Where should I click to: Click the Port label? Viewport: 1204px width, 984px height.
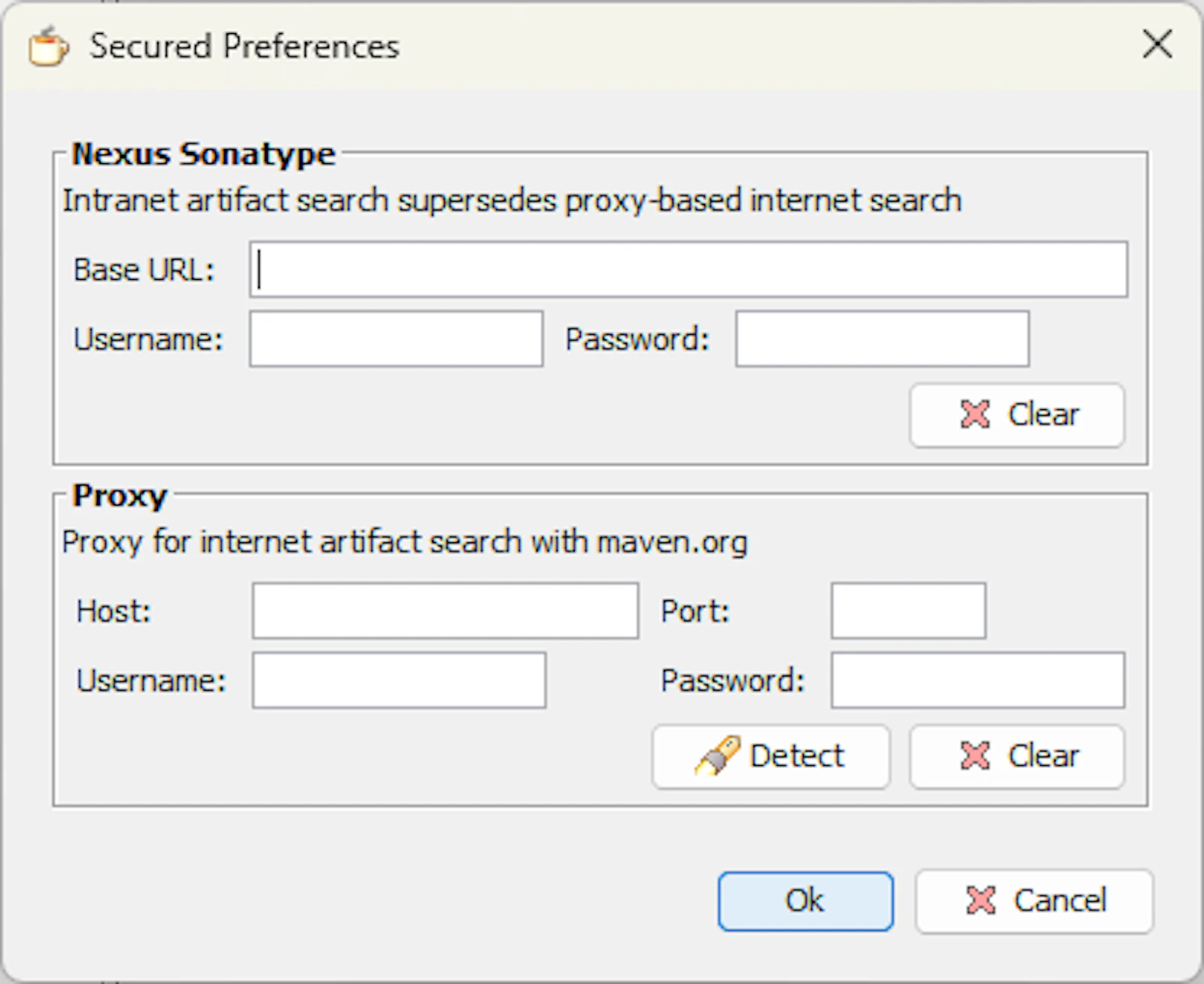(695, 611)
